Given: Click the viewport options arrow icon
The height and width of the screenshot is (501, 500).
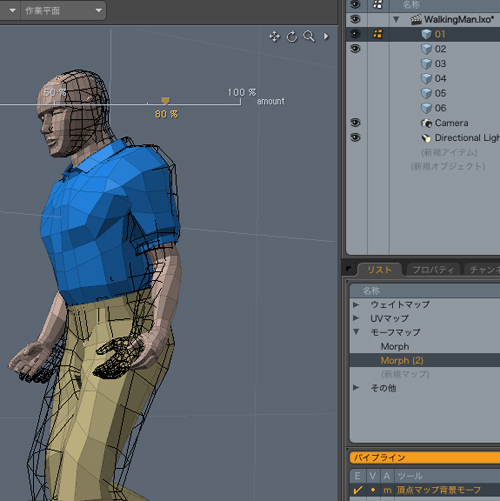Looking at the screenshot, I should point(326,36).
